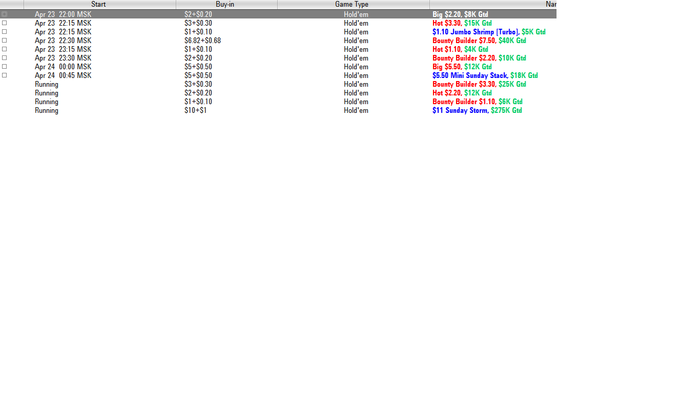Tick the checkbox for Big $2.20 row
This screenshot has height=394, width=700.
pos(4,14)
